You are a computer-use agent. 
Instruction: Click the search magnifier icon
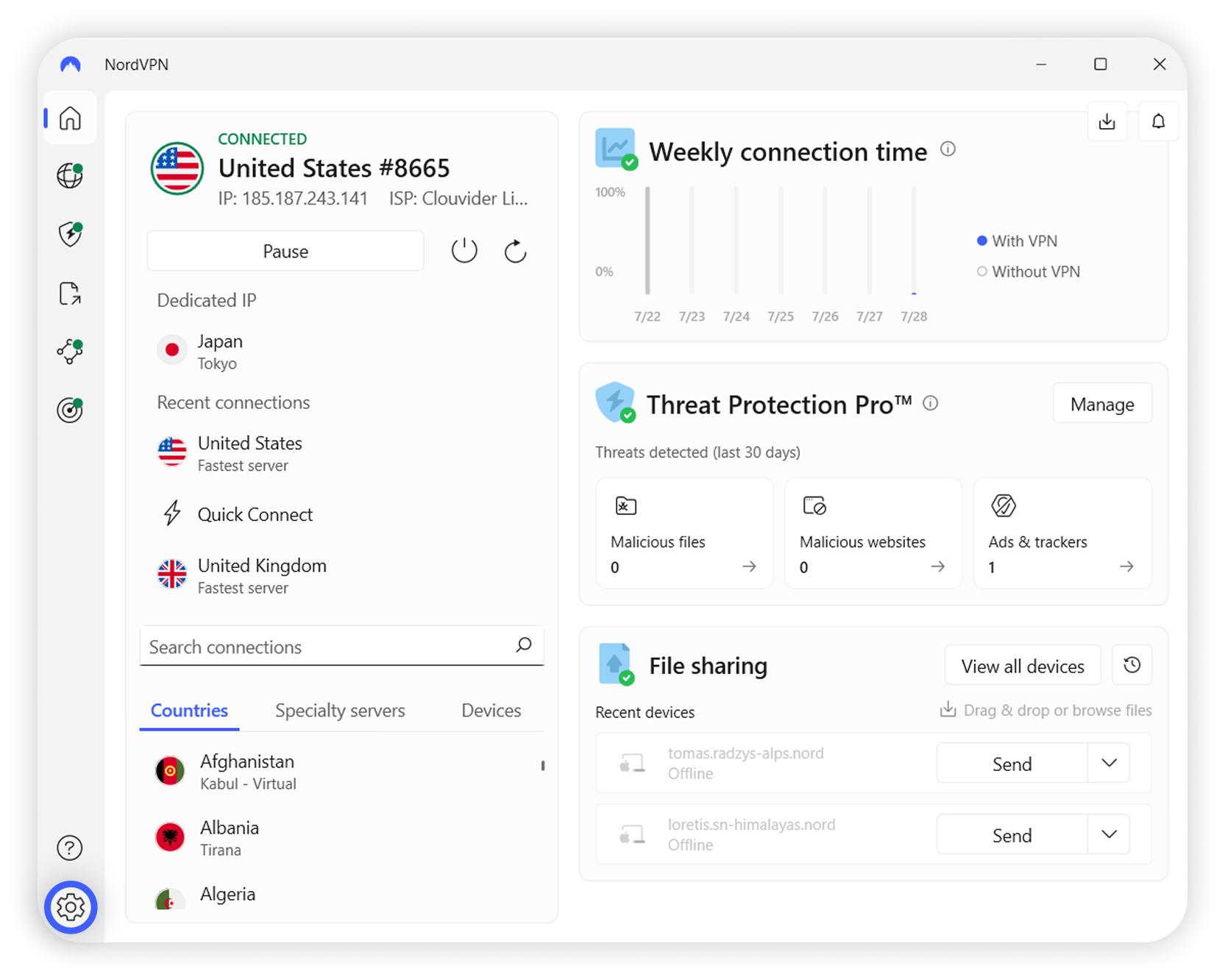coord(524,645)
